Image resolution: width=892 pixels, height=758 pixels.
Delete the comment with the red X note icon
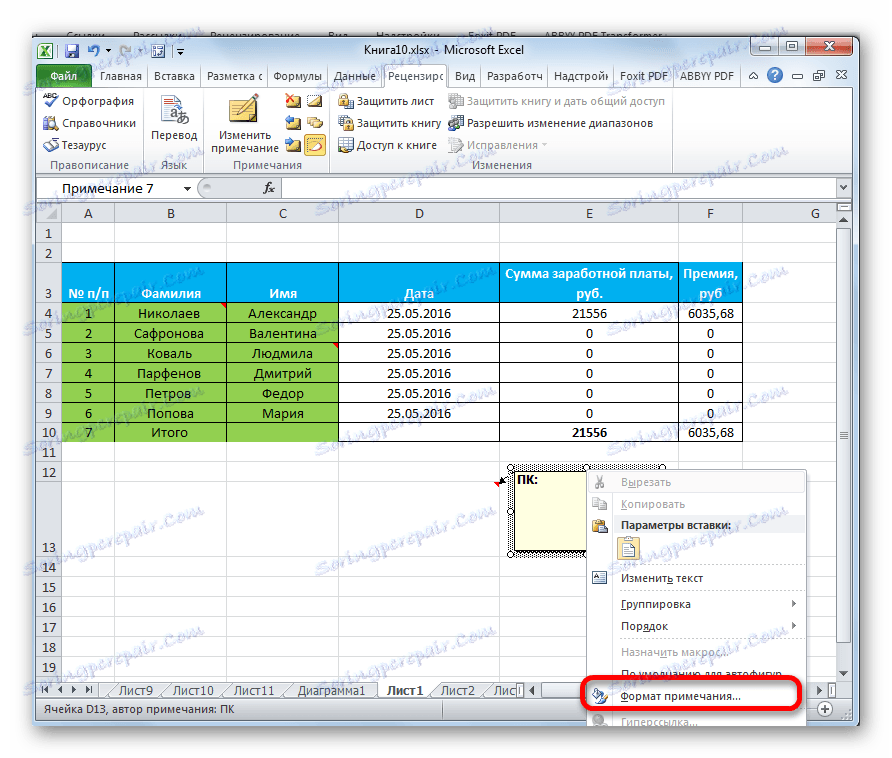[292, 101]
